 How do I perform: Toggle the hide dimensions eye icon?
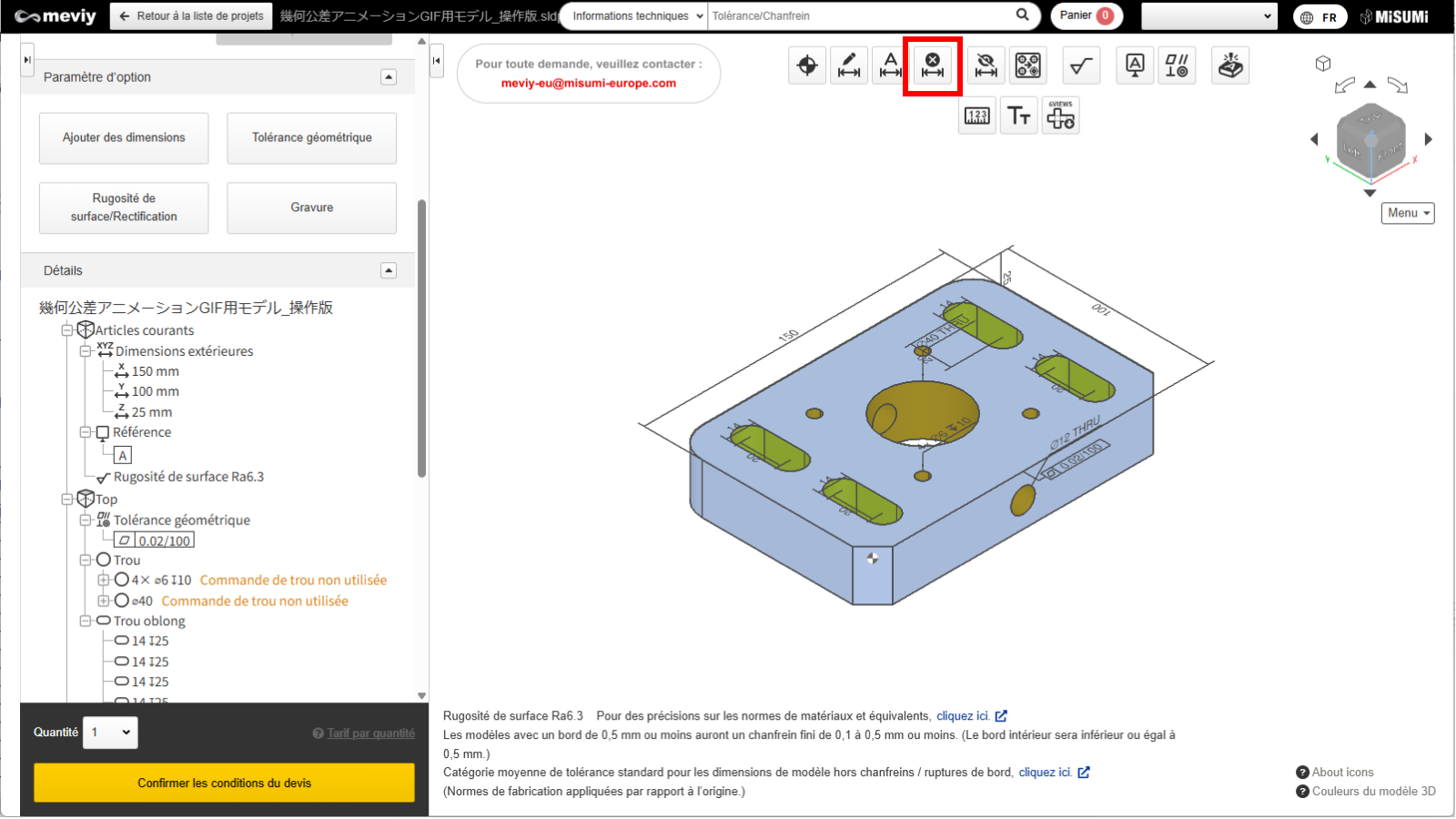[986, 66]
